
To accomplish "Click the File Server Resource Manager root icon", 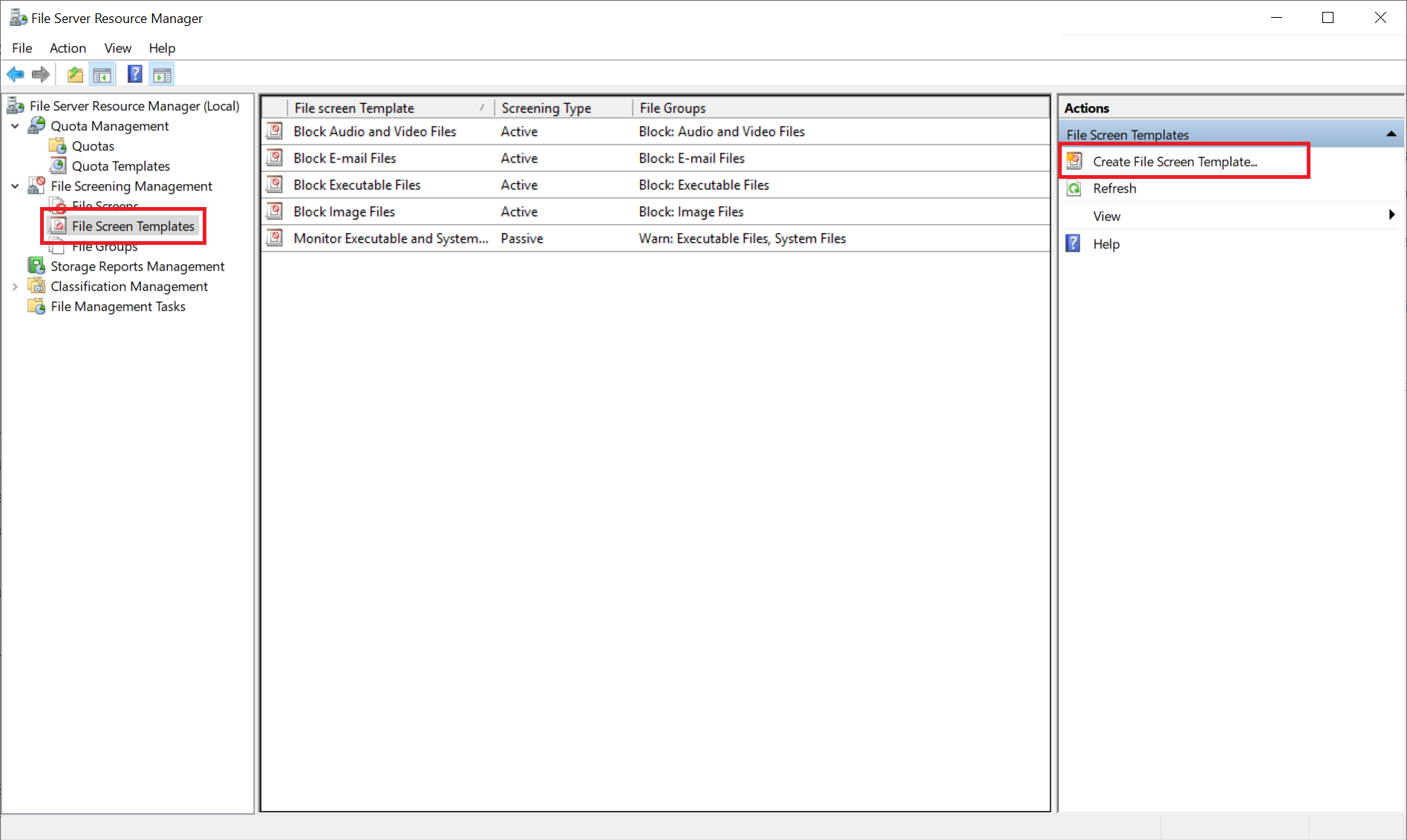I will (x=16, y=105).
